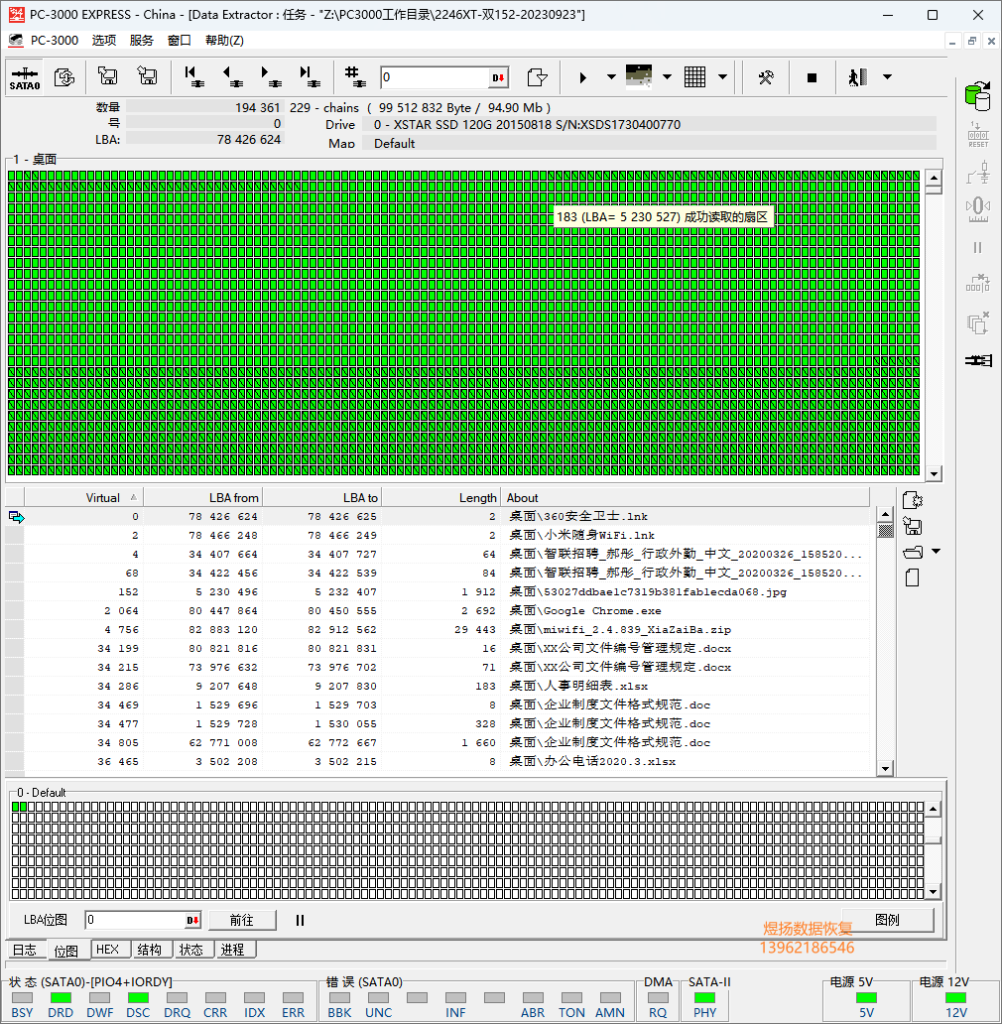1002x1024 pixels.
Task: Click the red D arrow in the toolbar sector field
Action: point(498,78)
